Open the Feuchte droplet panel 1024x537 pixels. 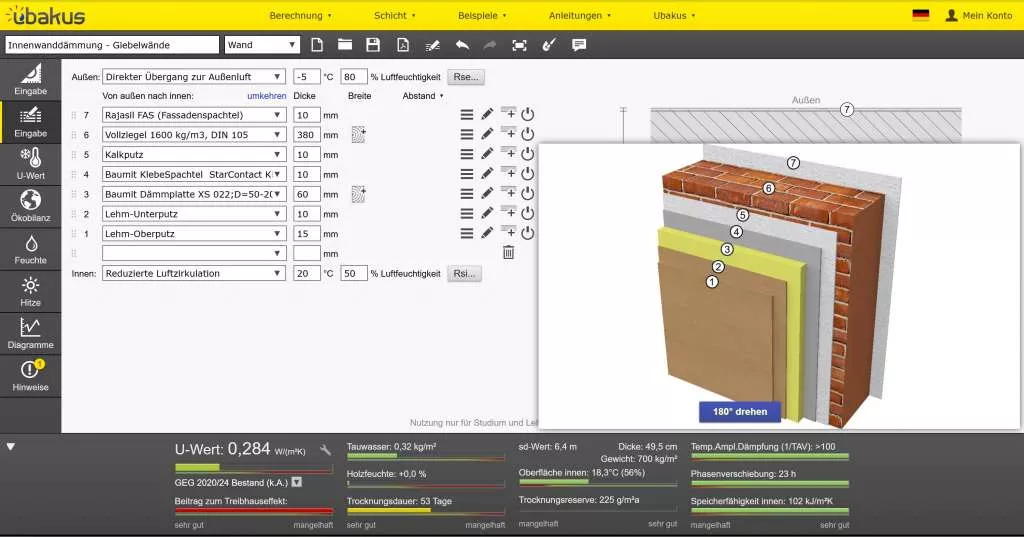(x=30, y=248)
